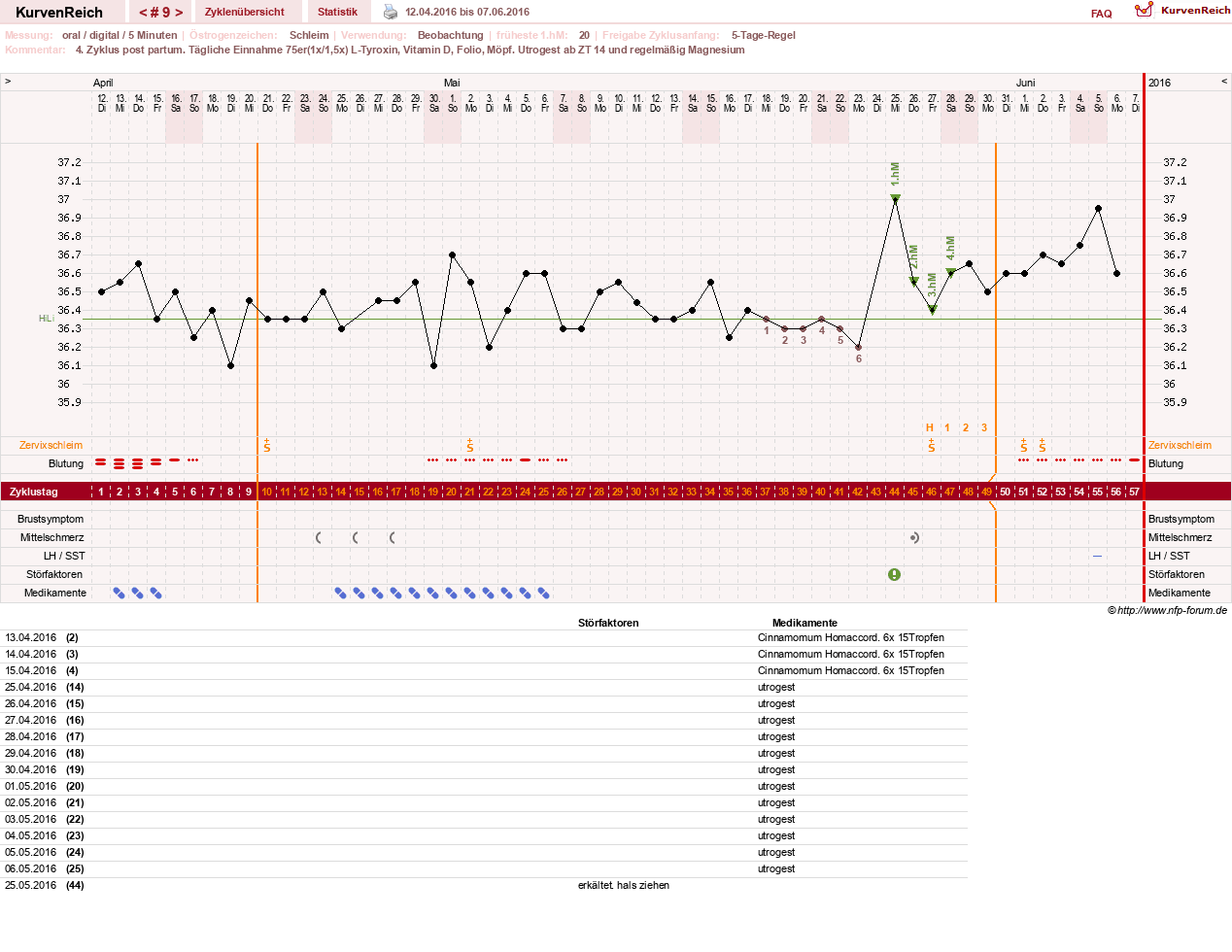
Task: Click the cervical mucus S symbol on day 51
Action: click(x=1024, y=446)
